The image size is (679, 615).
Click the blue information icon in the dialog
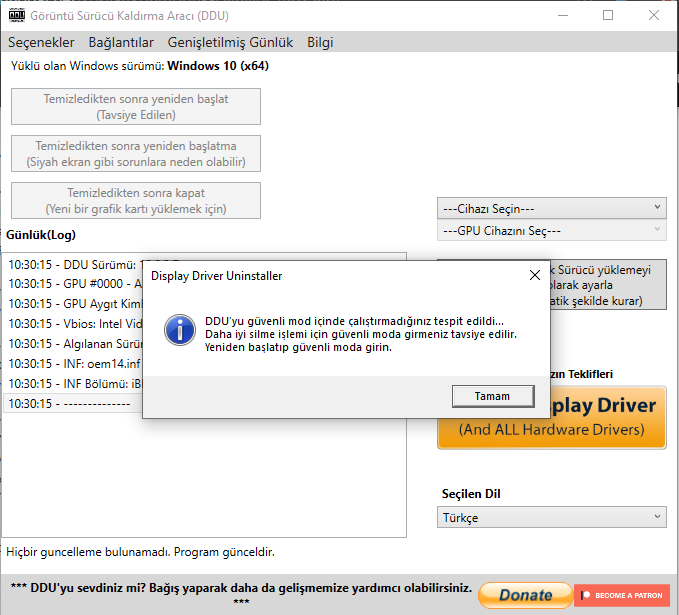click(180, 330)
